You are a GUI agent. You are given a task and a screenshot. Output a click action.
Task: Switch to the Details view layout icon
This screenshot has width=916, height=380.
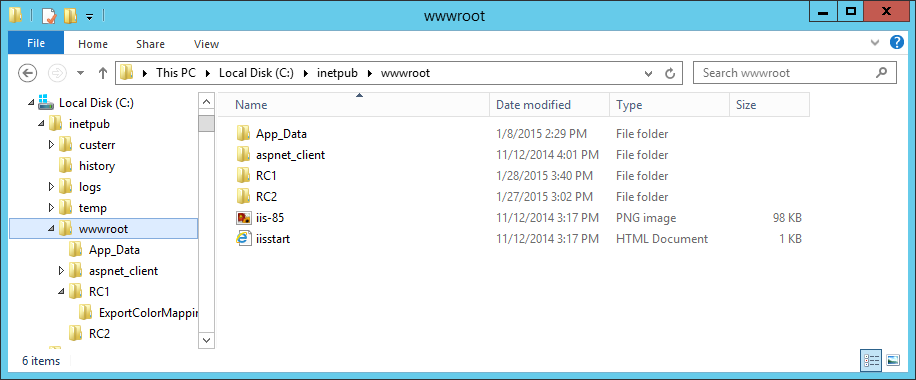871,360
